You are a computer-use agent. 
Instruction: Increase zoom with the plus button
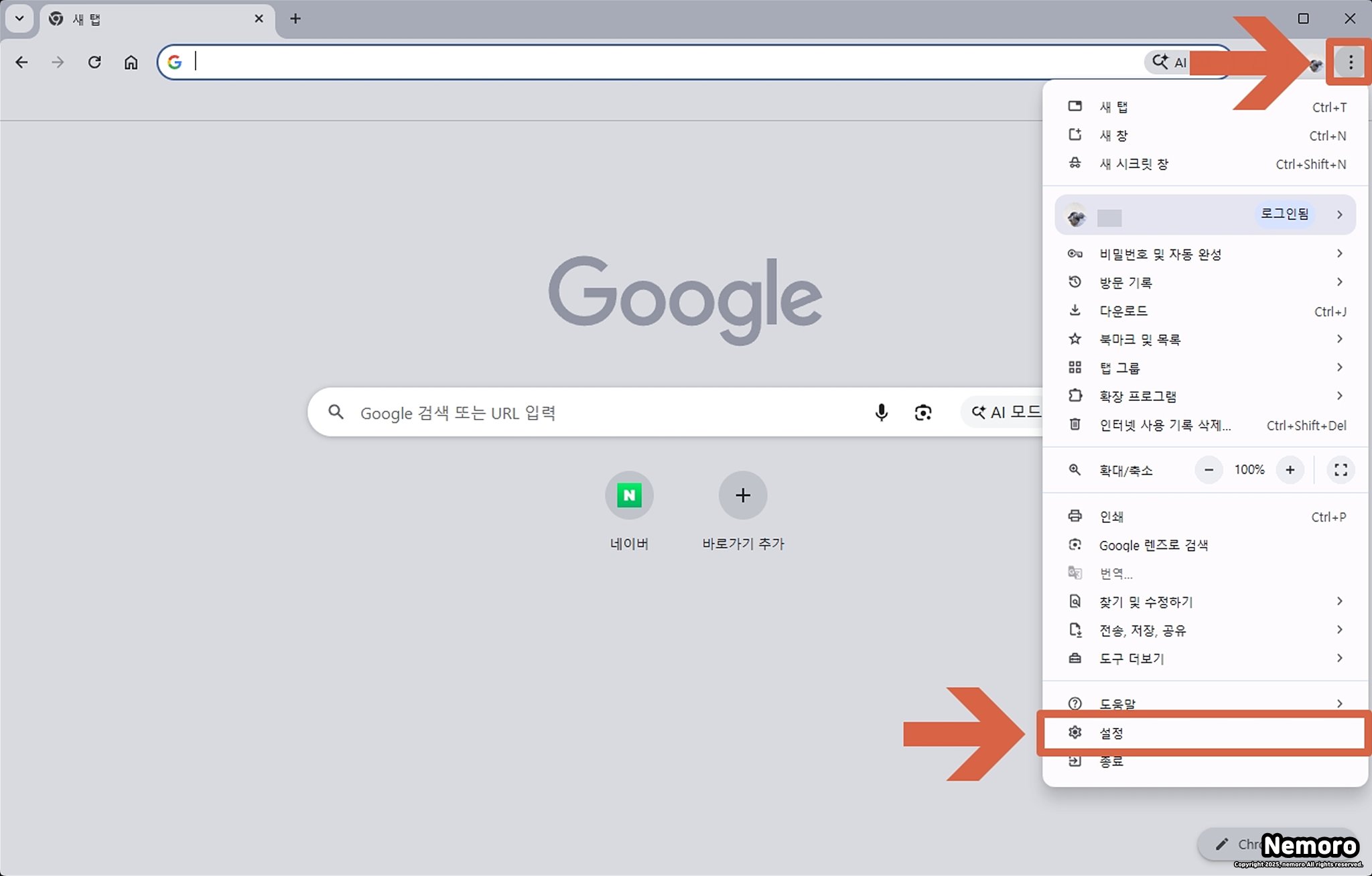pyautogui.click(x=1290, y=470)
